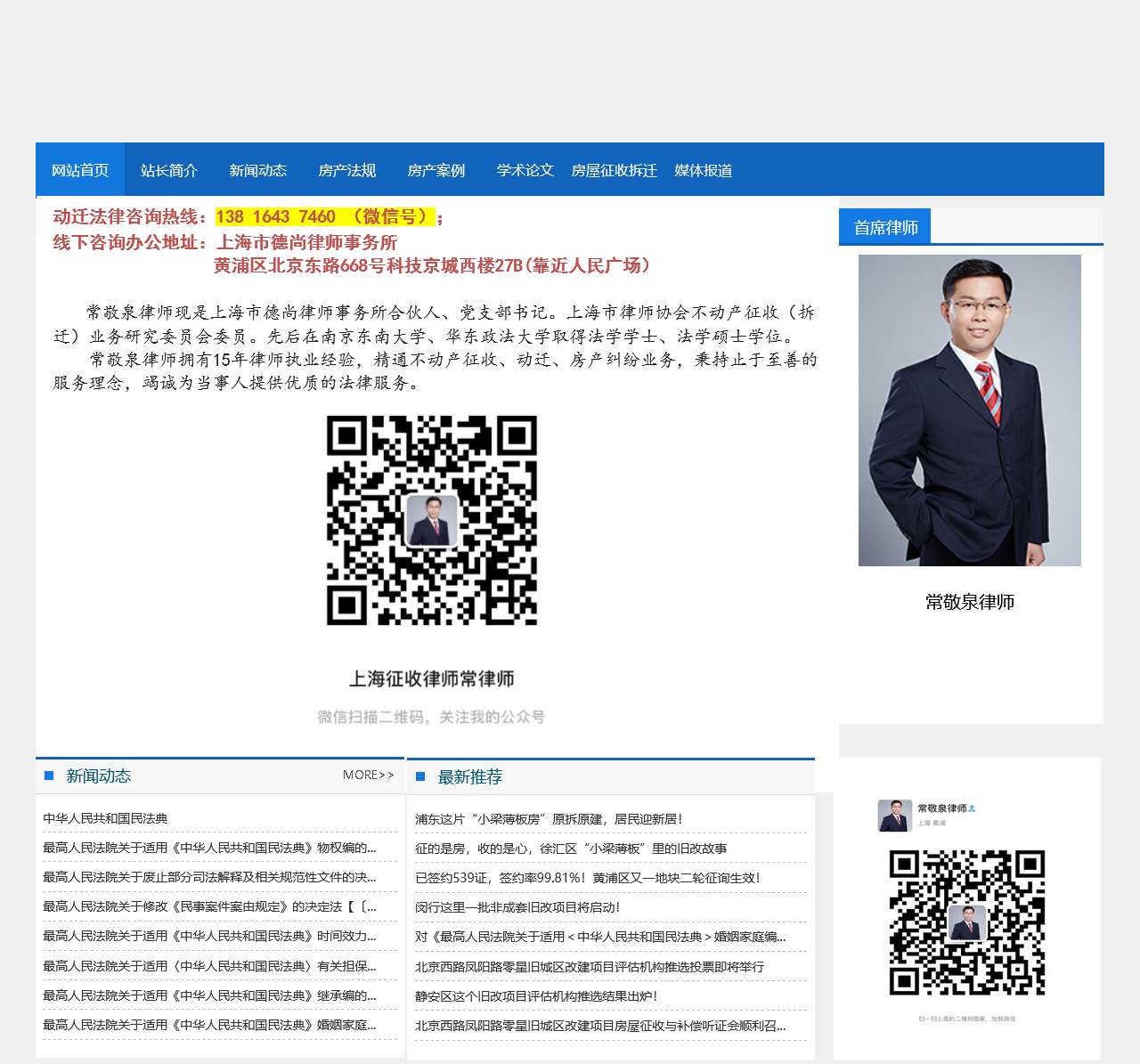Image resolution: width=1140 pixels, height=1064 pixels.
Task: Click the sidebar WeChat QR code card
Action: (967, 908)
